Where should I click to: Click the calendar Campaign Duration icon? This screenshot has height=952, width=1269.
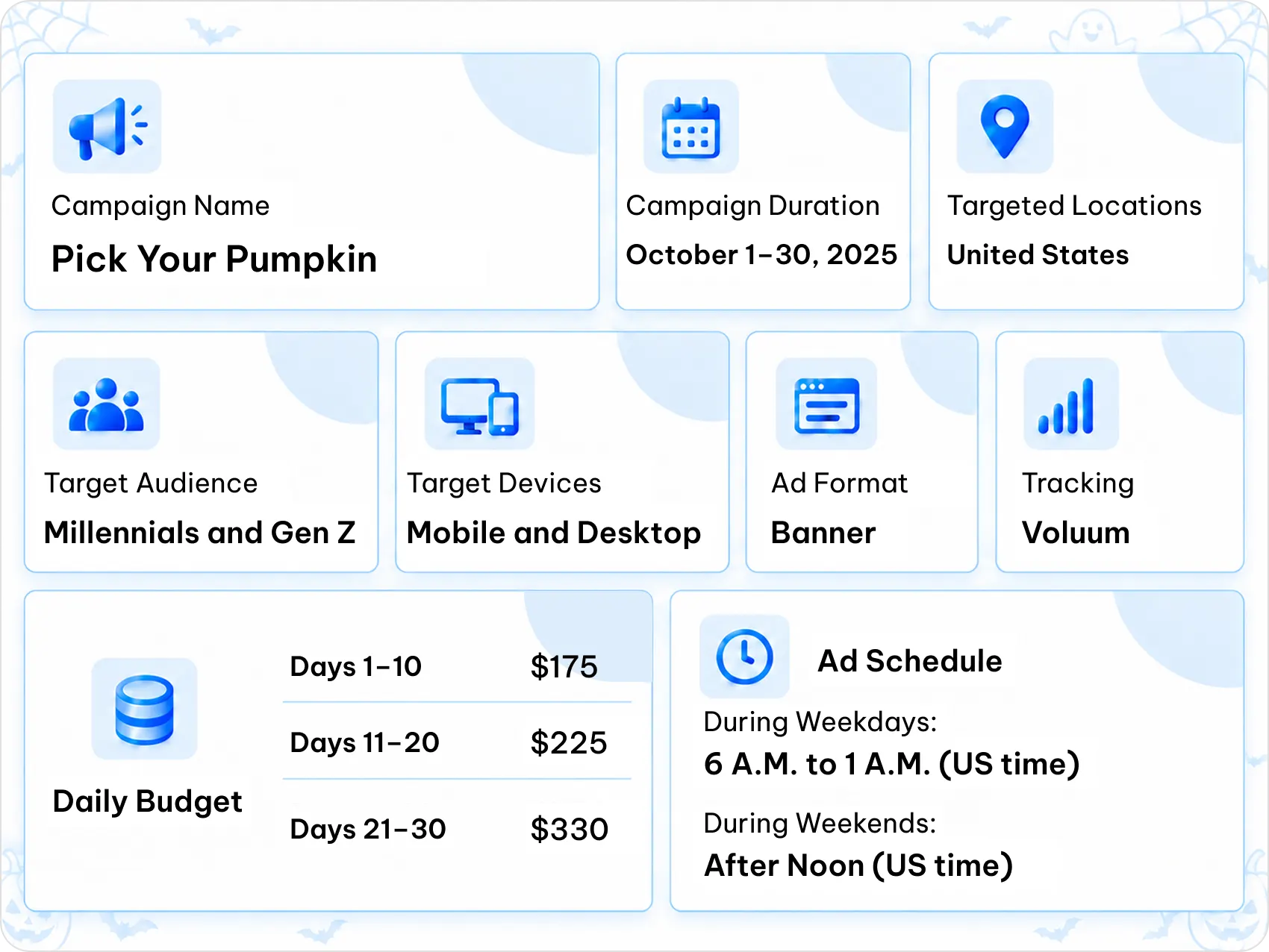691,127
